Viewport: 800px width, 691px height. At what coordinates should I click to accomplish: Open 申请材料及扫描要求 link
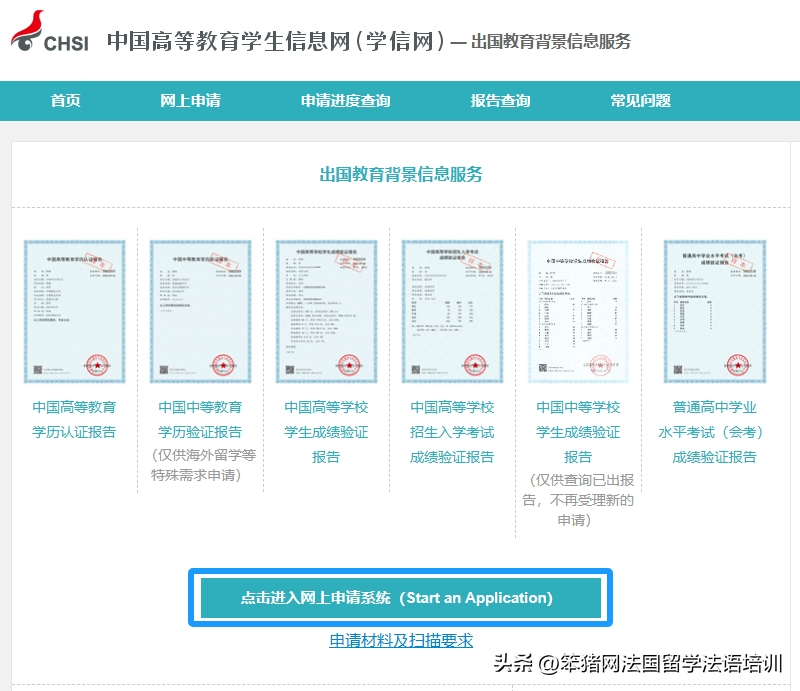[400, 641]
